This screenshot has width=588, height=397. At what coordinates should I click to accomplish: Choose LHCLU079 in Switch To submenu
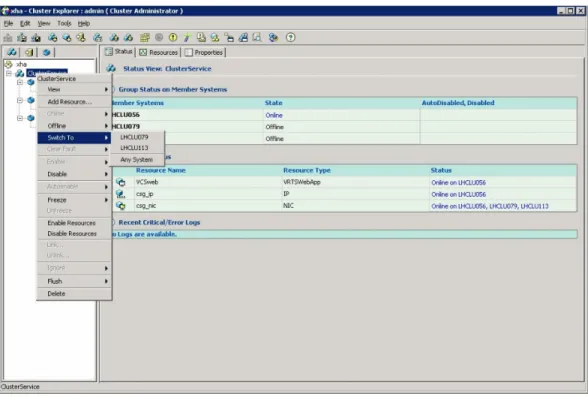(137, 137)
